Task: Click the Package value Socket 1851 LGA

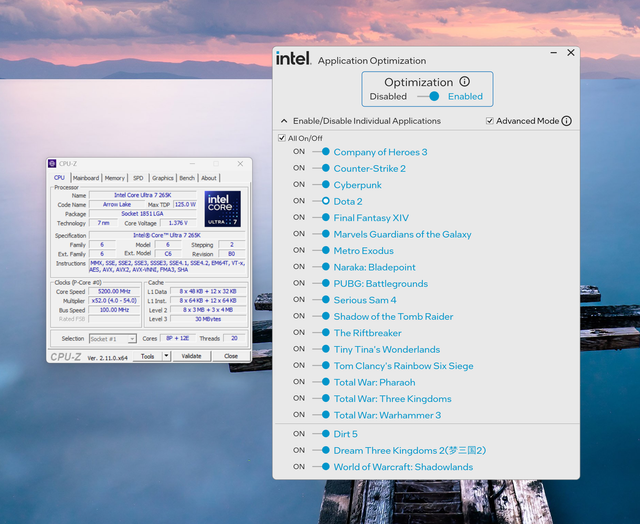Action: (143, 213)
